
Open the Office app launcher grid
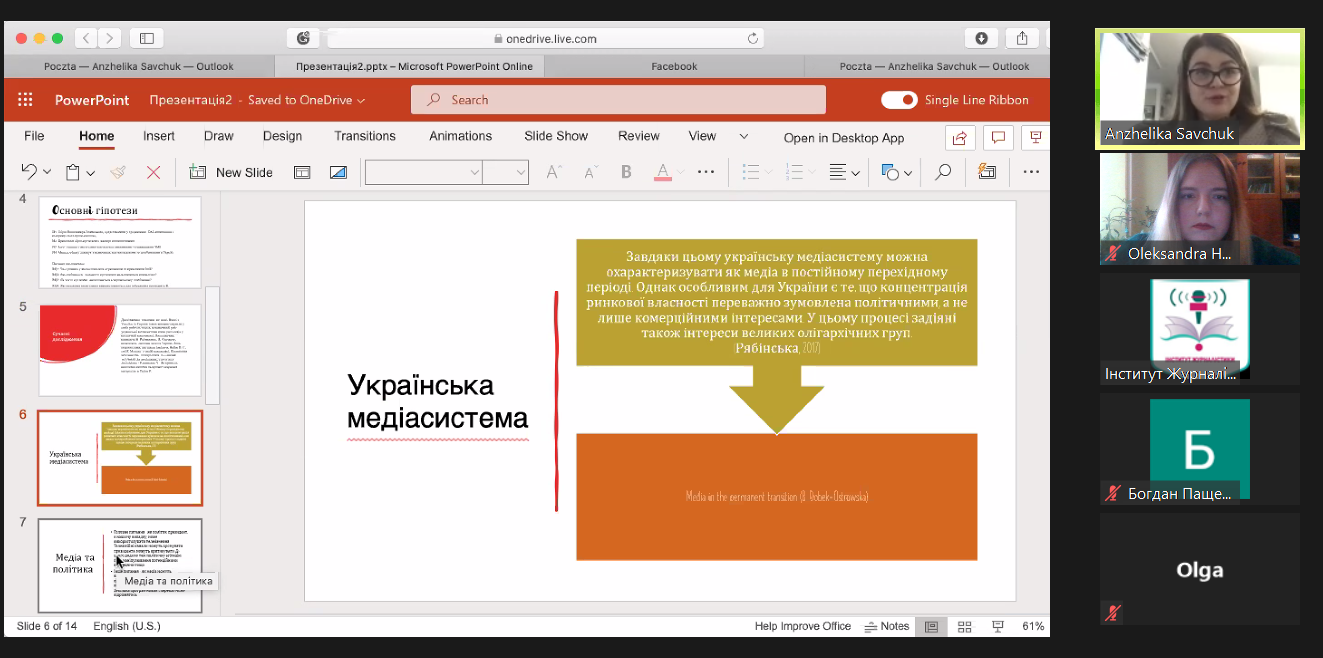point(25,100)
